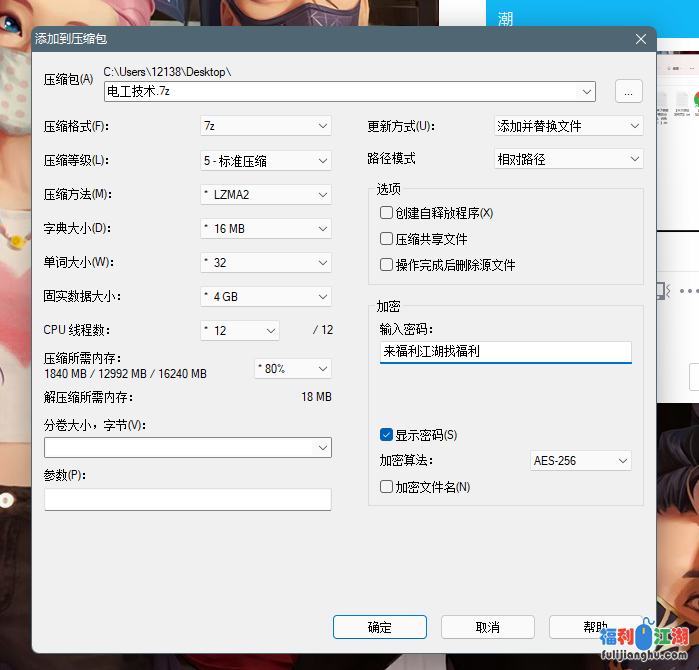Expand the dictionary size 16 MB dropdown
Image resolution: width=699 pixels, height=670 pixels.
pyautogui.click(x=265, y=229)
